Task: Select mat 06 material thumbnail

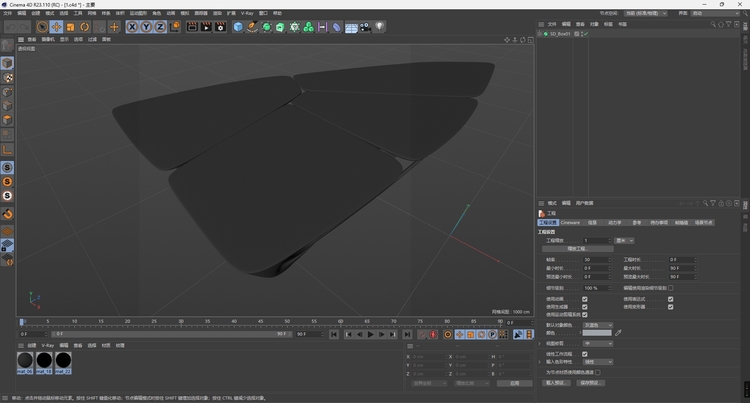Action: pos(25,362)
